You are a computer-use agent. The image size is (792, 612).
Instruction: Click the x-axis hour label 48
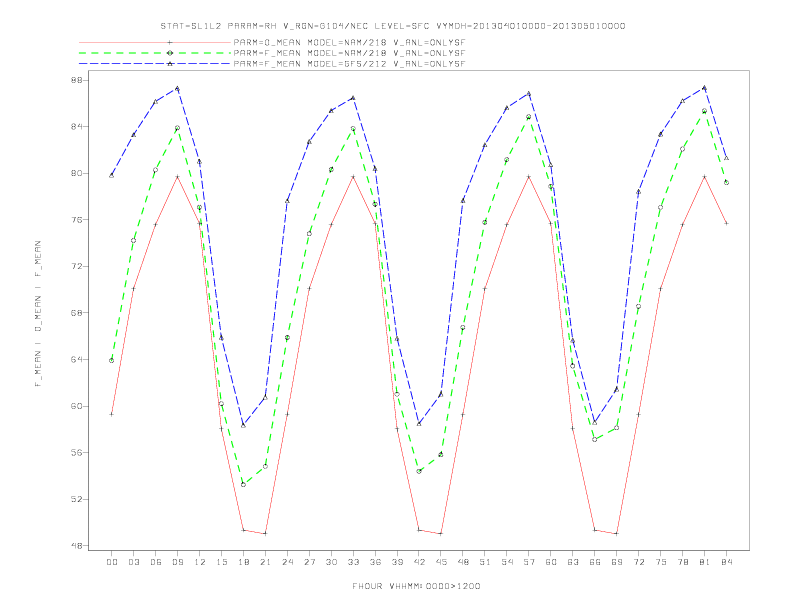463,562
